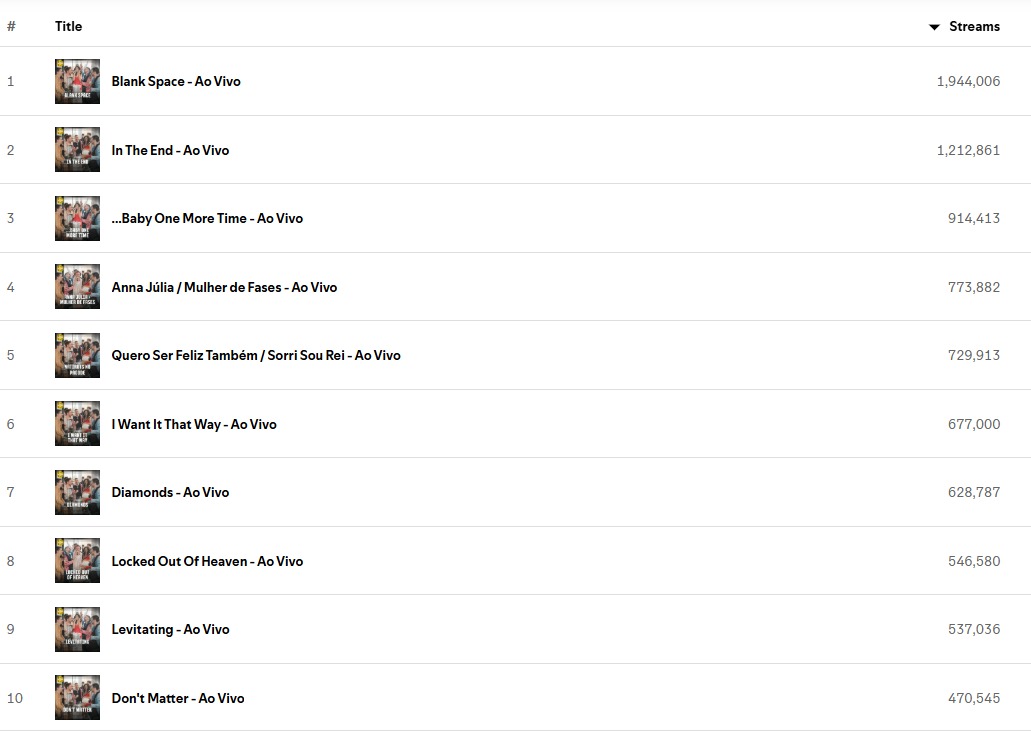Screen dimensions: 1031x732
Task: Open the Anna Júlia / Mulher de Fases cover
Action: 78,287
